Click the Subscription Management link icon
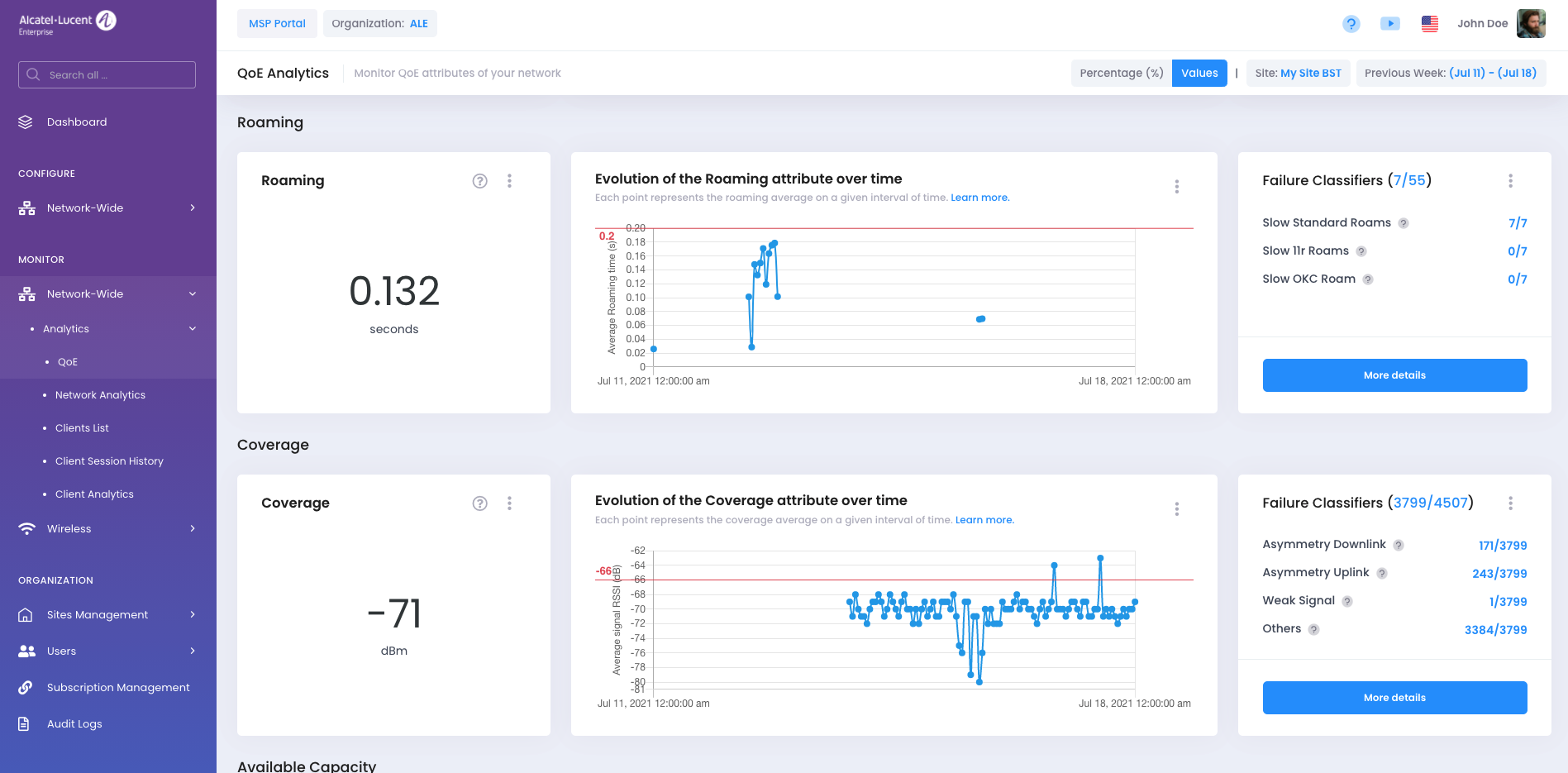The width and height of the screenshot is (1568, 773). 26,687
